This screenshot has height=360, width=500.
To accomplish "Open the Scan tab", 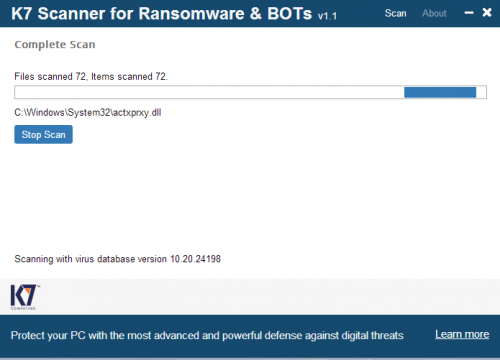I will point(395,13).
